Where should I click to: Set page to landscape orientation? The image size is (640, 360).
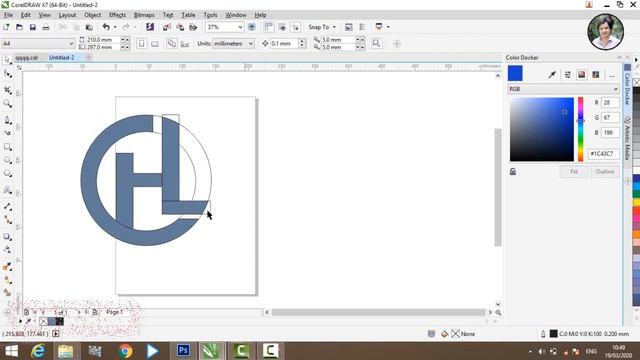click(155, 43)
